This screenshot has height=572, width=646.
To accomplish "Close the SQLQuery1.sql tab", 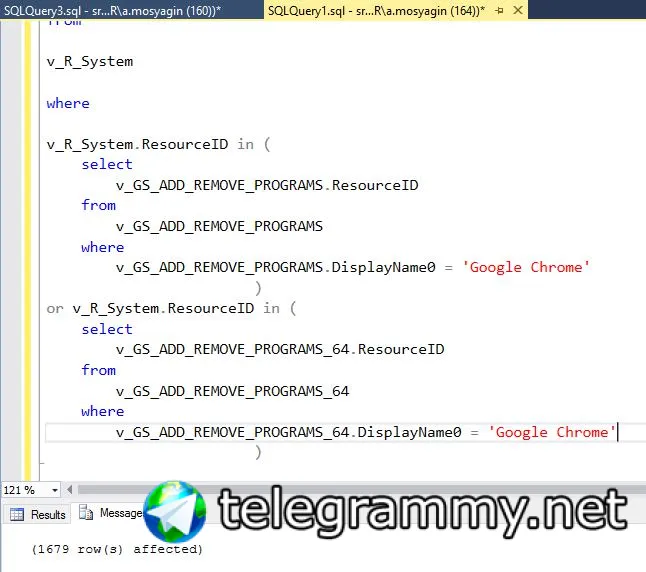I will pyautogui.click(x=518, y=10).
